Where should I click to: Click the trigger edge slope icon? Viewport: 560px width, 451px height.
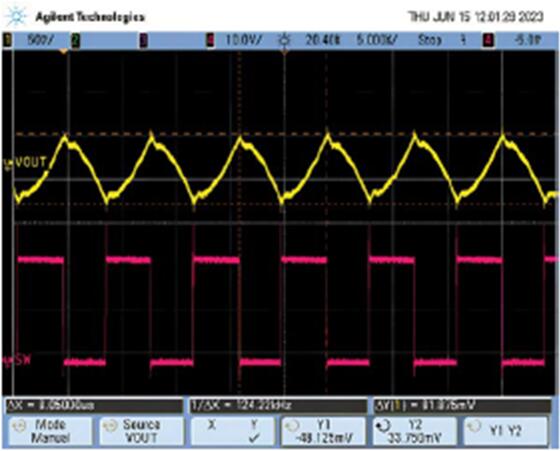pos(464,40)
